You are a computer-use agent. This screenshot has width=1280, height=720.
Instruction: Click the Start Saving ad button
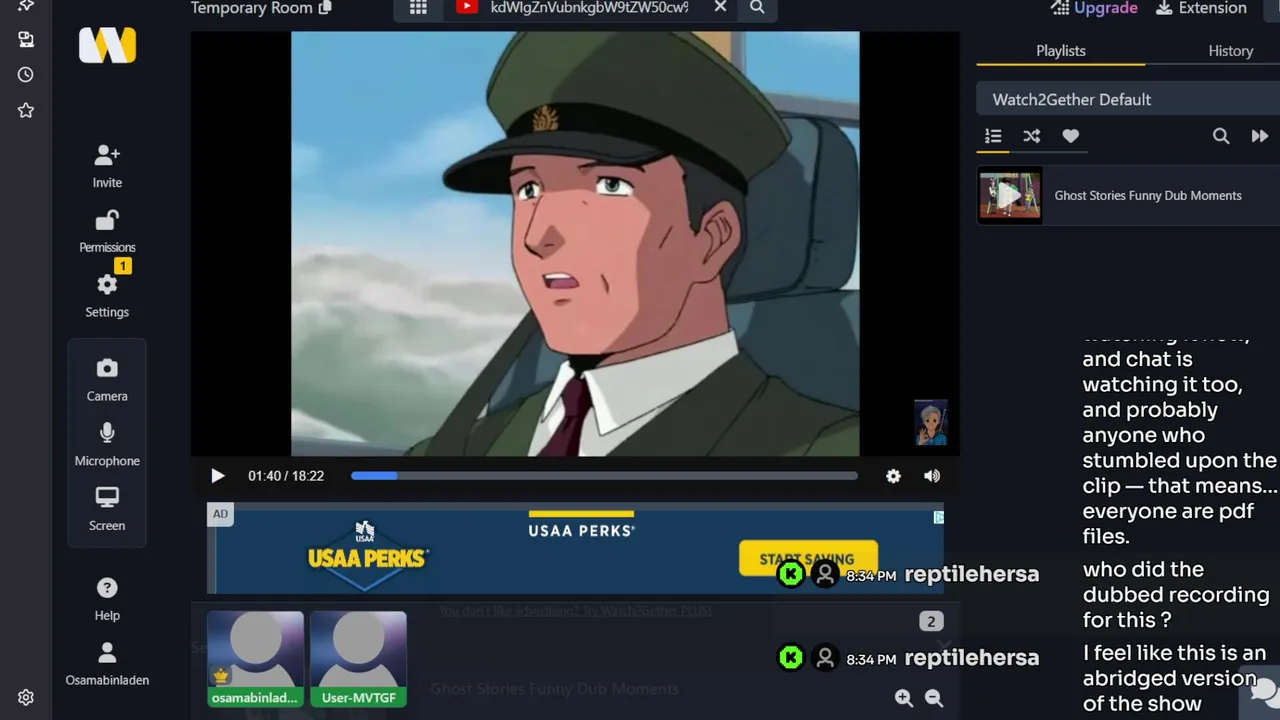(808, 559)
